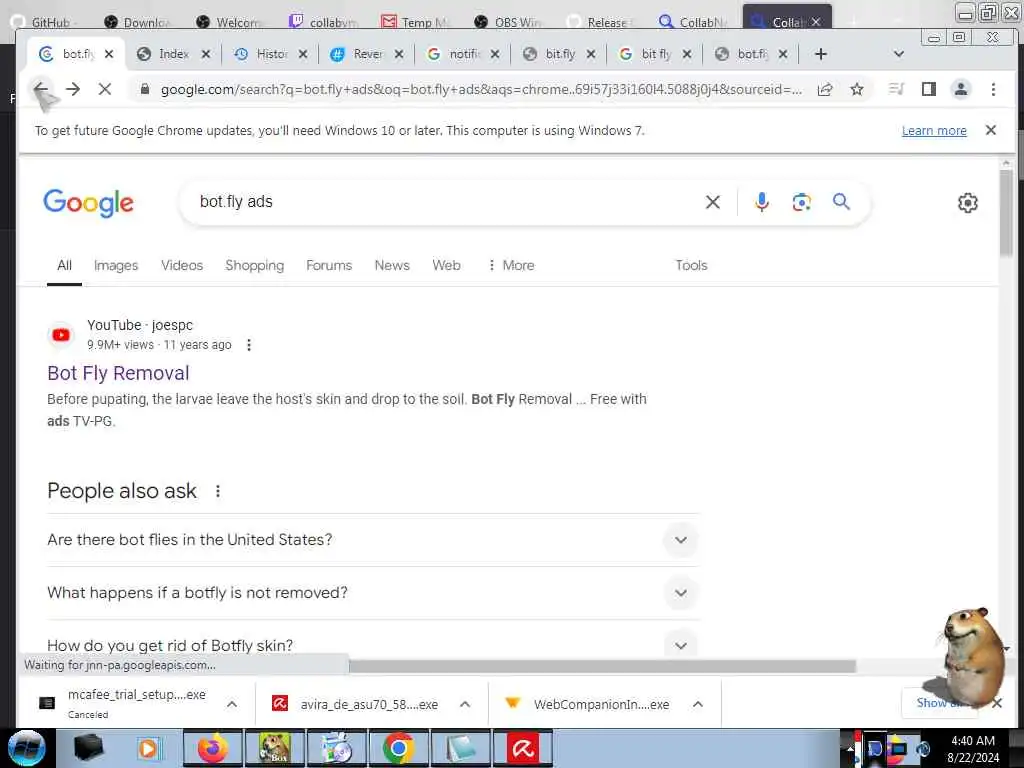Show hidden system tray icons arrow
Screen dimensions: 1024x768
pyautogui.click(x=850, y=749)
